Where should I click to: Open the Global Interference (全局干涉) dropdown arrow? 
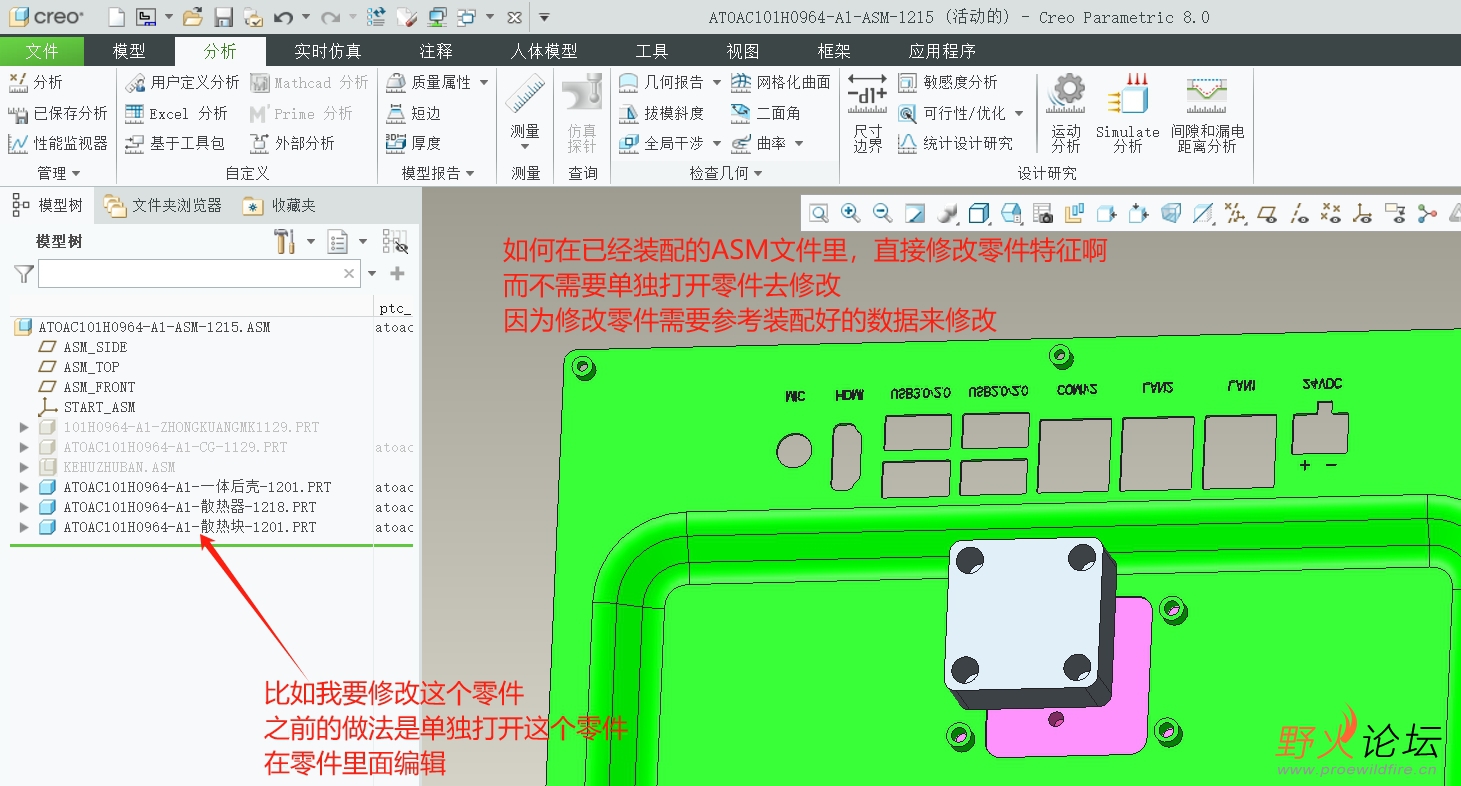tap(717, 143)
